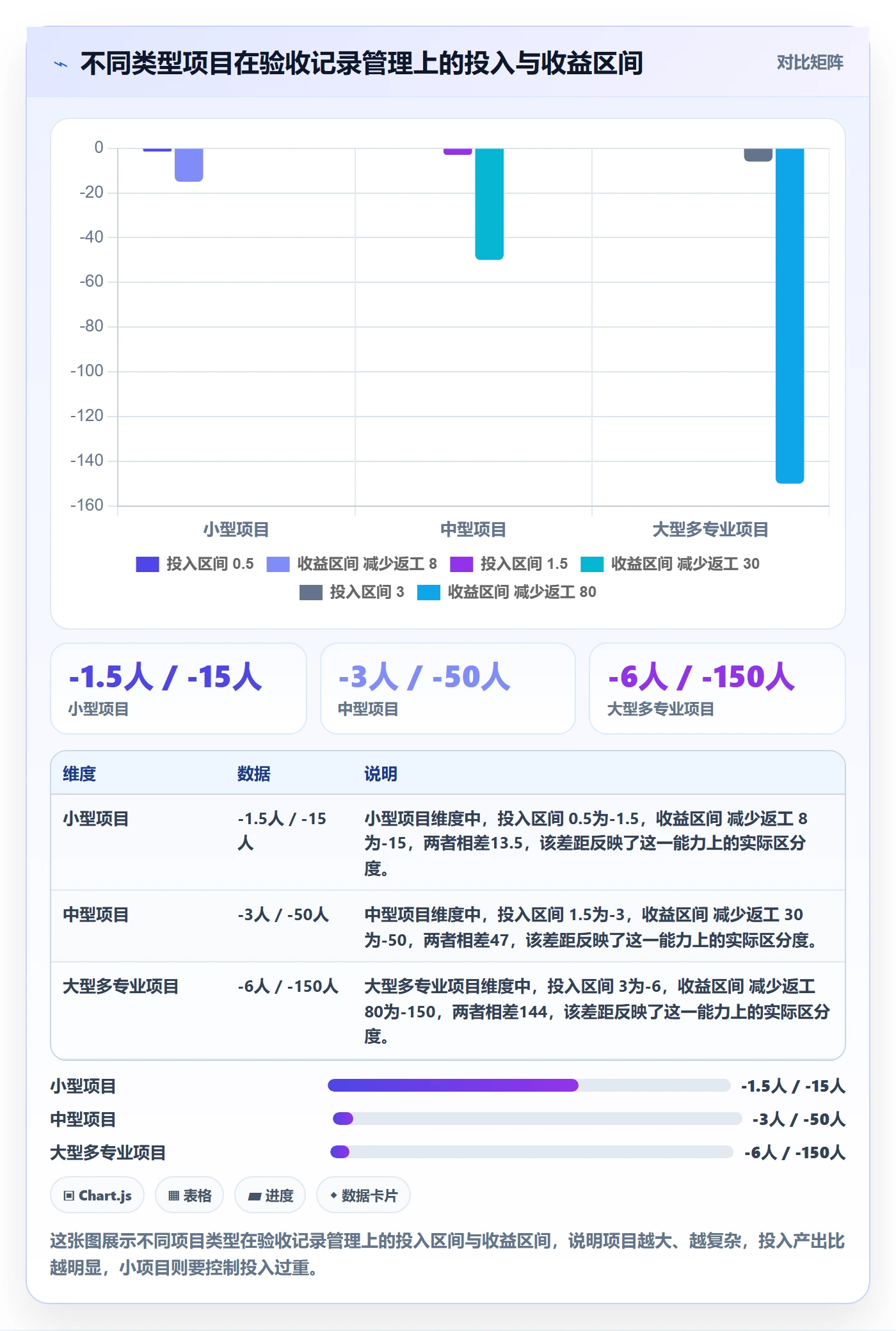Click the Chart.js tag chip
Screen dimensions: 896x1331
pyautogui.click(x=97, y=1195)
